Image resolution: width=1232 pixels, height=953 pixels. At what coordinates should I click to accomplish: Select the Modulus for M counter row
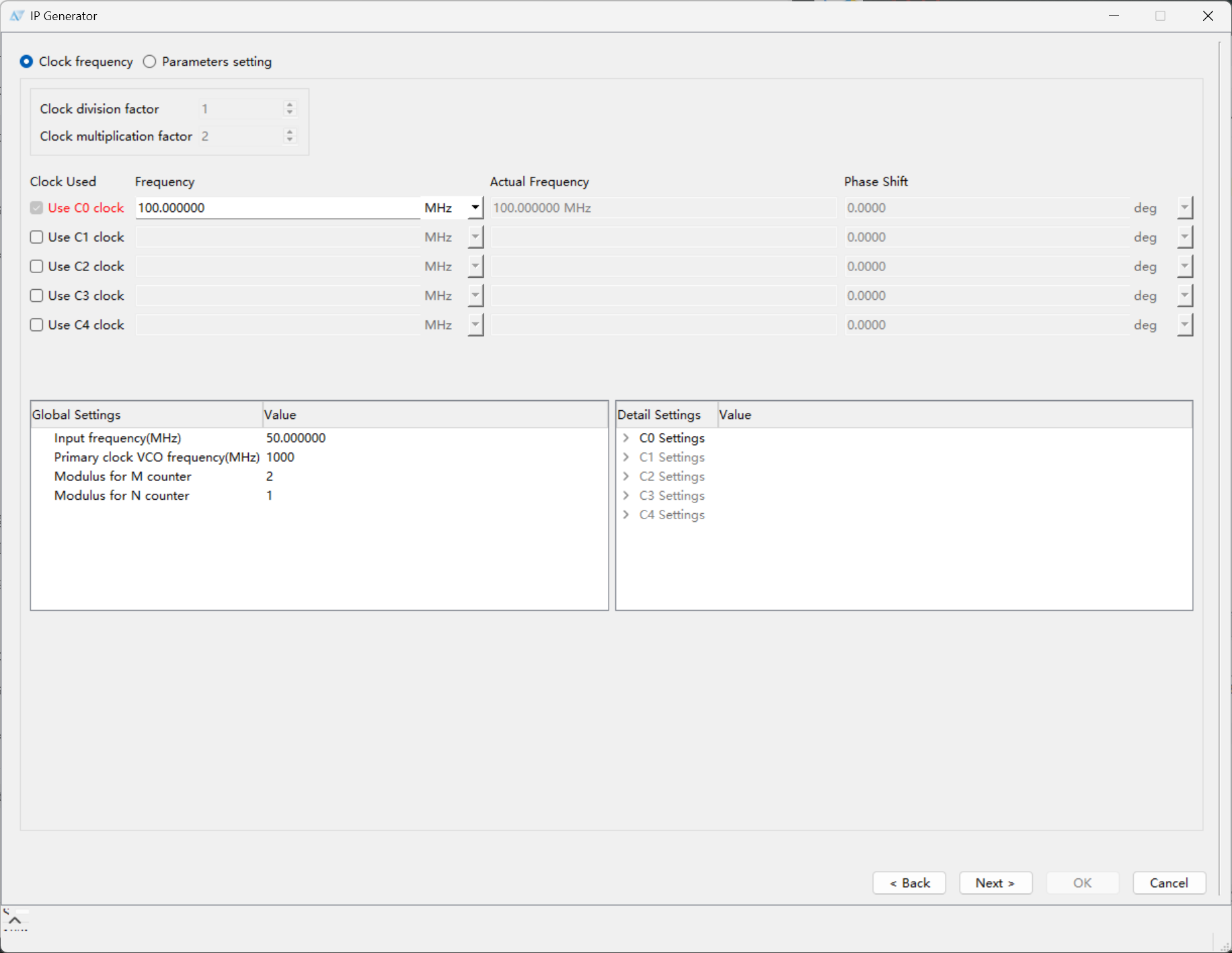(319, 476)
